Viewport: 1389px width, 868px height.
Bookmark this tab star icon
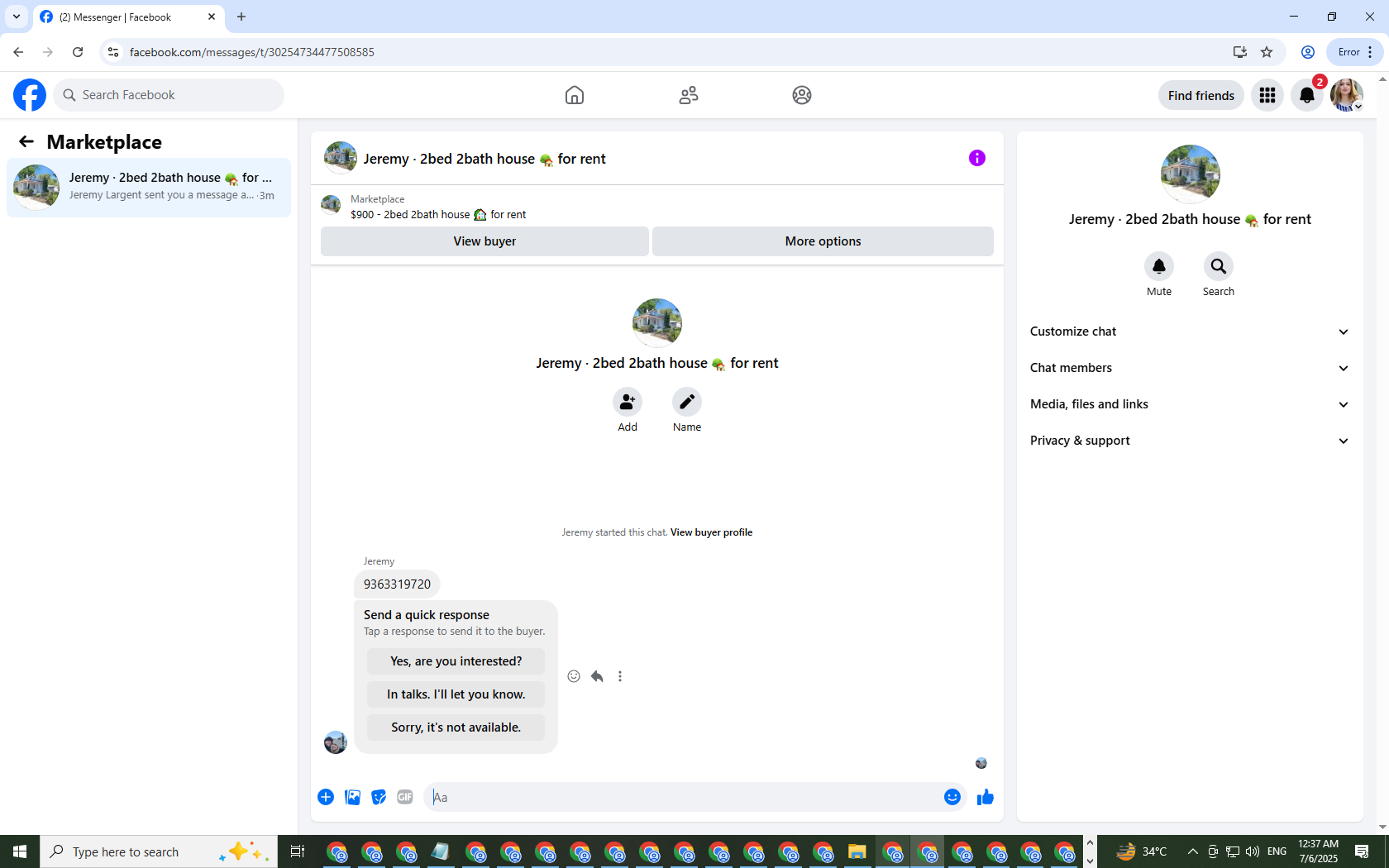click(x=1267, y=52)
